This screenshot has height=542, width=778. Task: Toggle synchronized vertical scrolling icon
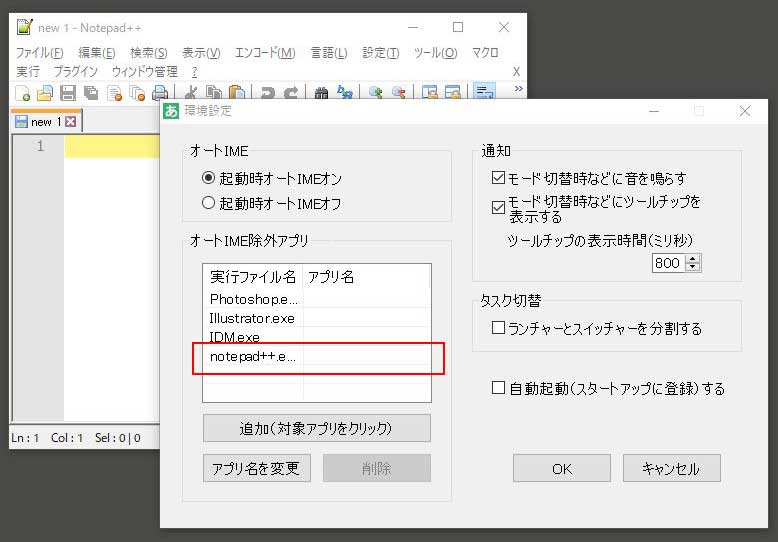pos(429,93)
